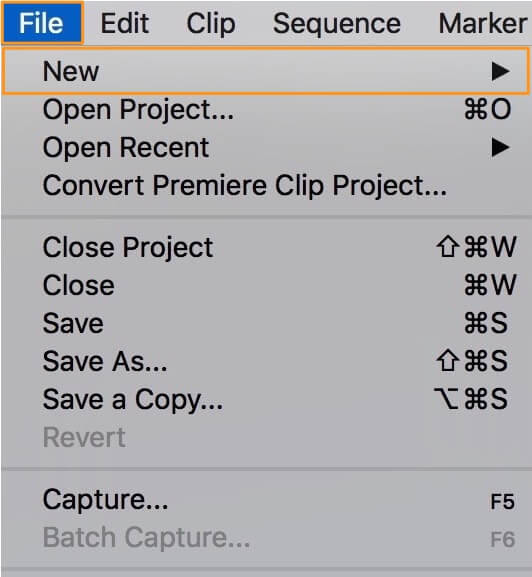This screenshot has width=532, height=577.
Task: Click the greyed Revert entry
Action: click(266, 437)
